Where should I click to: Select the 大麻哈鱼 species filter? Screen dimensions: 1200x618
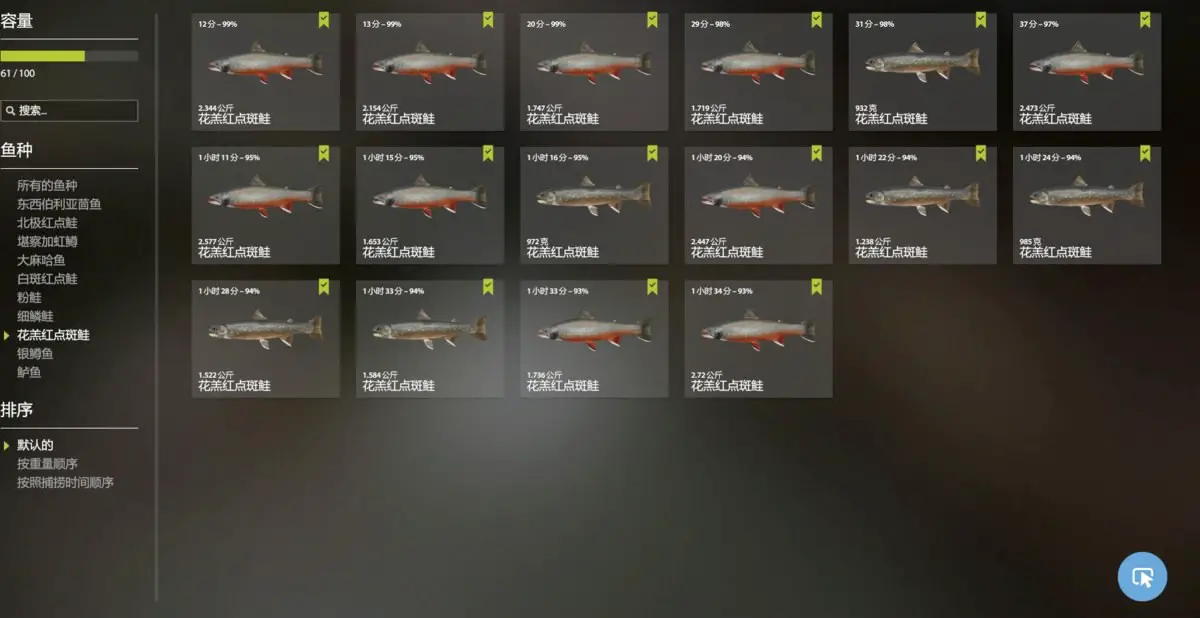tap(41, 260)
